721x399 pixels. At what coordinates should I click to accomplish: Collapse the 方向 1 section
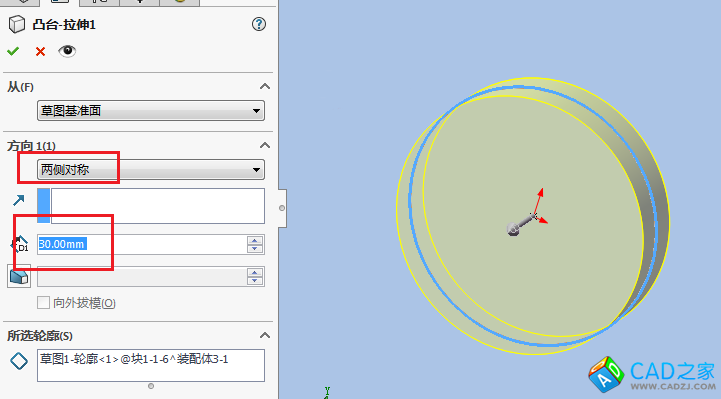pyautogui.click(x=265, y=145)
